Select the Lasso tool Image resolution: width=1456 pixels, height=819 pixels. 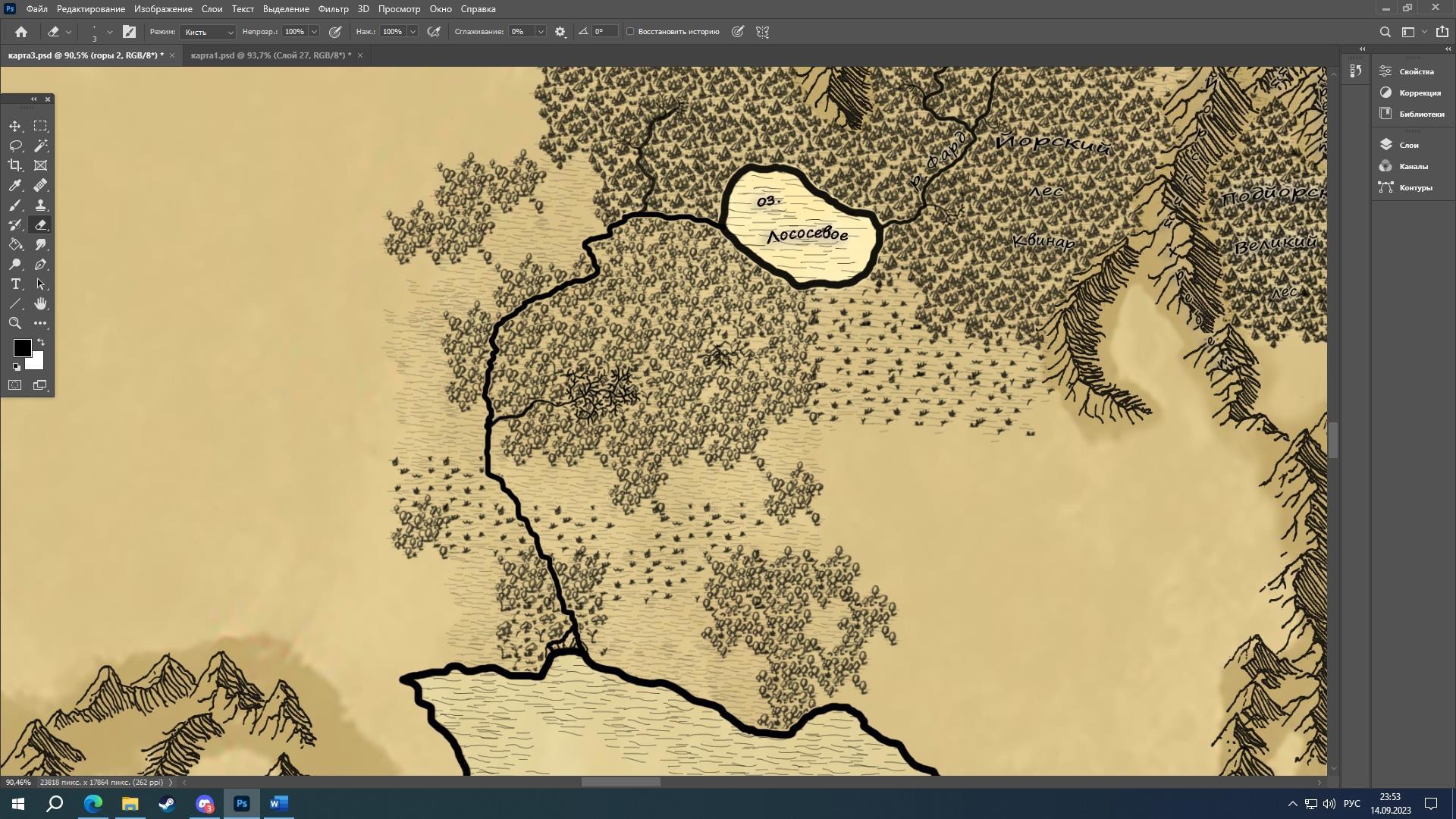point(15,146)
